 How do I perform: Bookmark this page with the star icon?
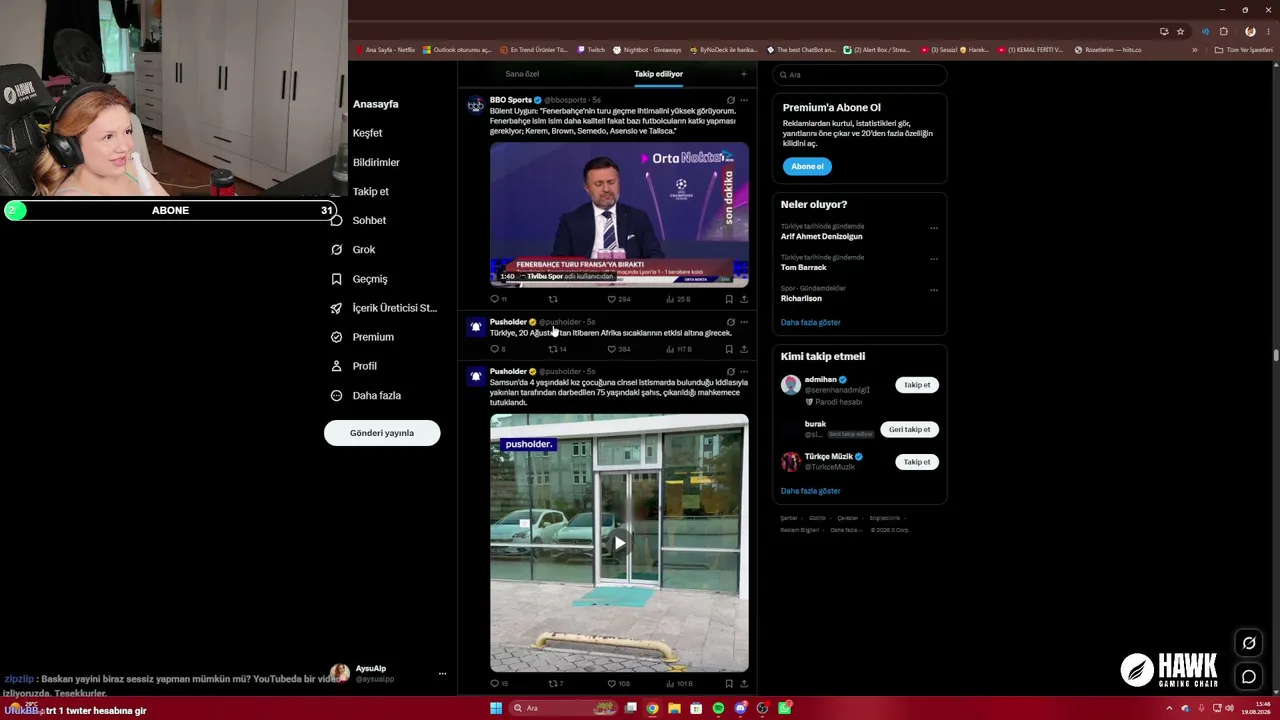point(1180,31)
